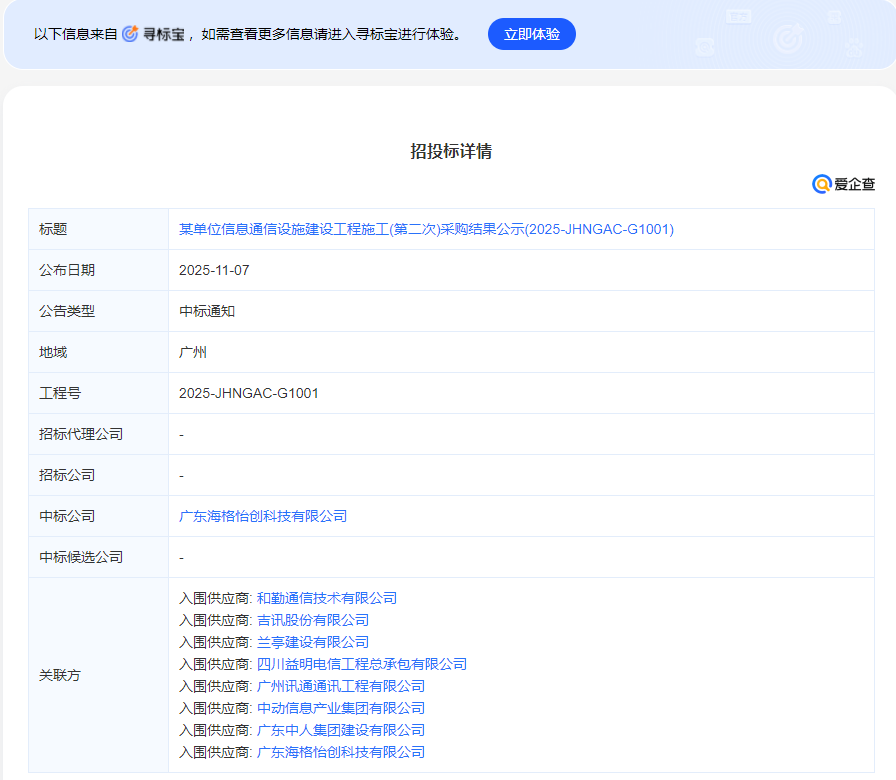Click the 广州 region value
The width and height of the screenshot is (896, 780).
pyautogui.click(x=193, y=352)
